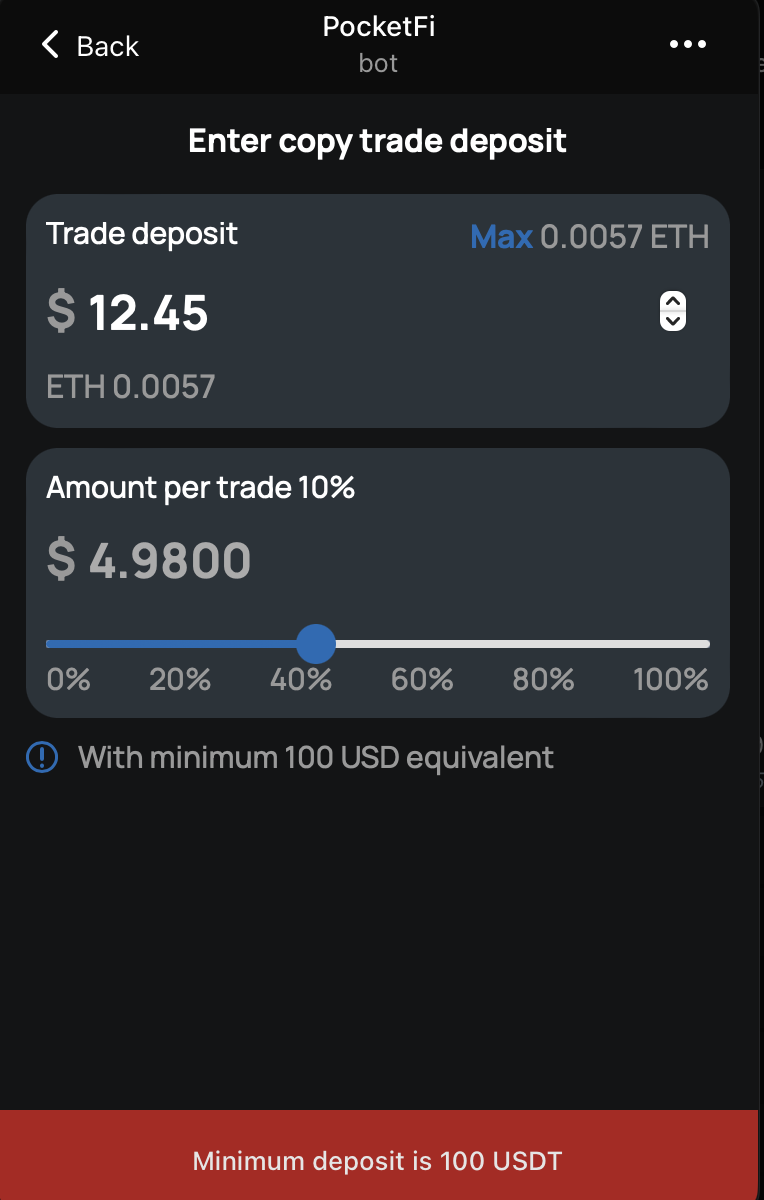Set slider to the 0% mark
This screenshot has width=764, height=1200.
[68, 680]
